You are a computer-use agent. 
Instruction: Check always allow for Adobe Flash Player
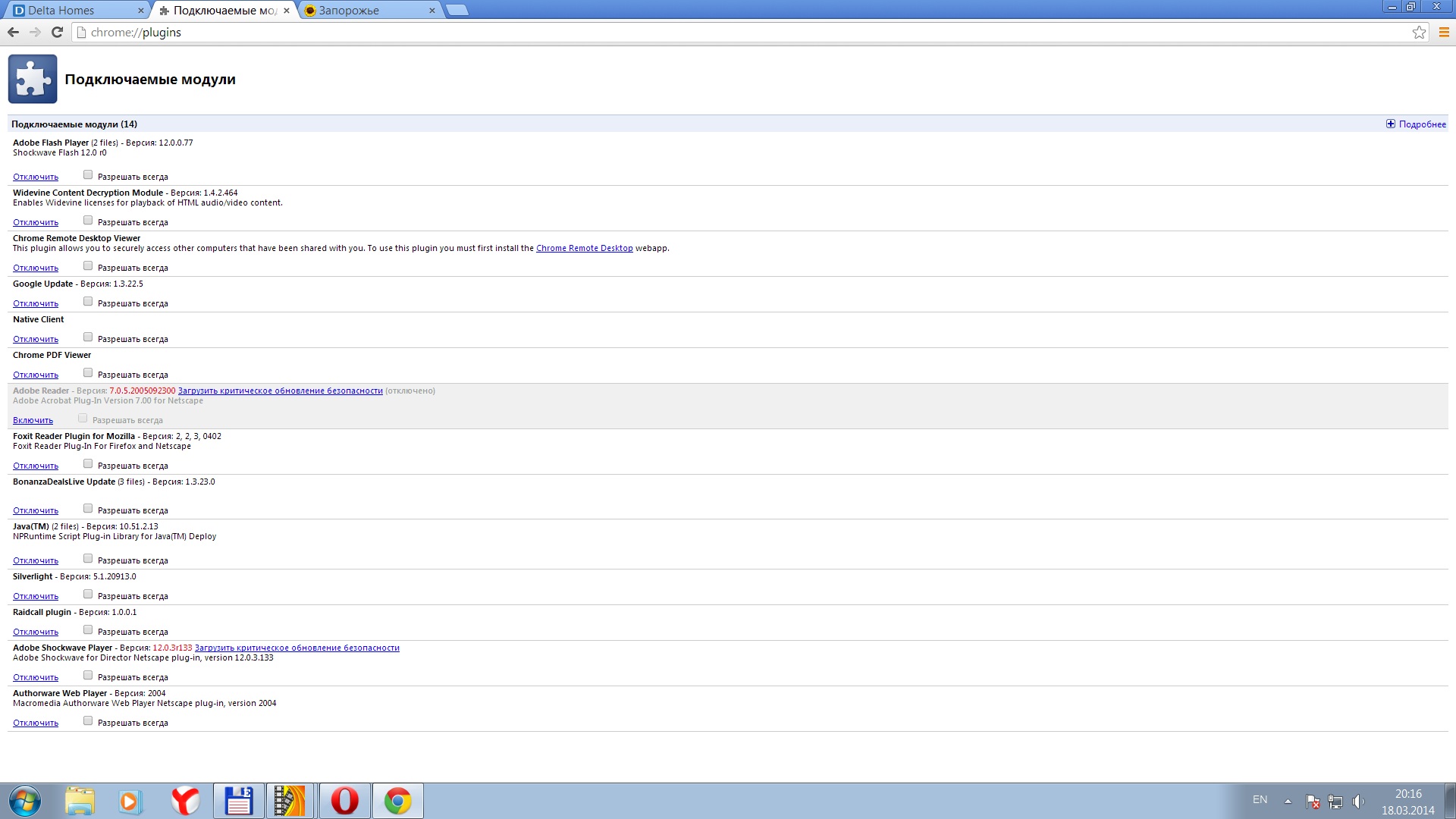click(88, 175)
